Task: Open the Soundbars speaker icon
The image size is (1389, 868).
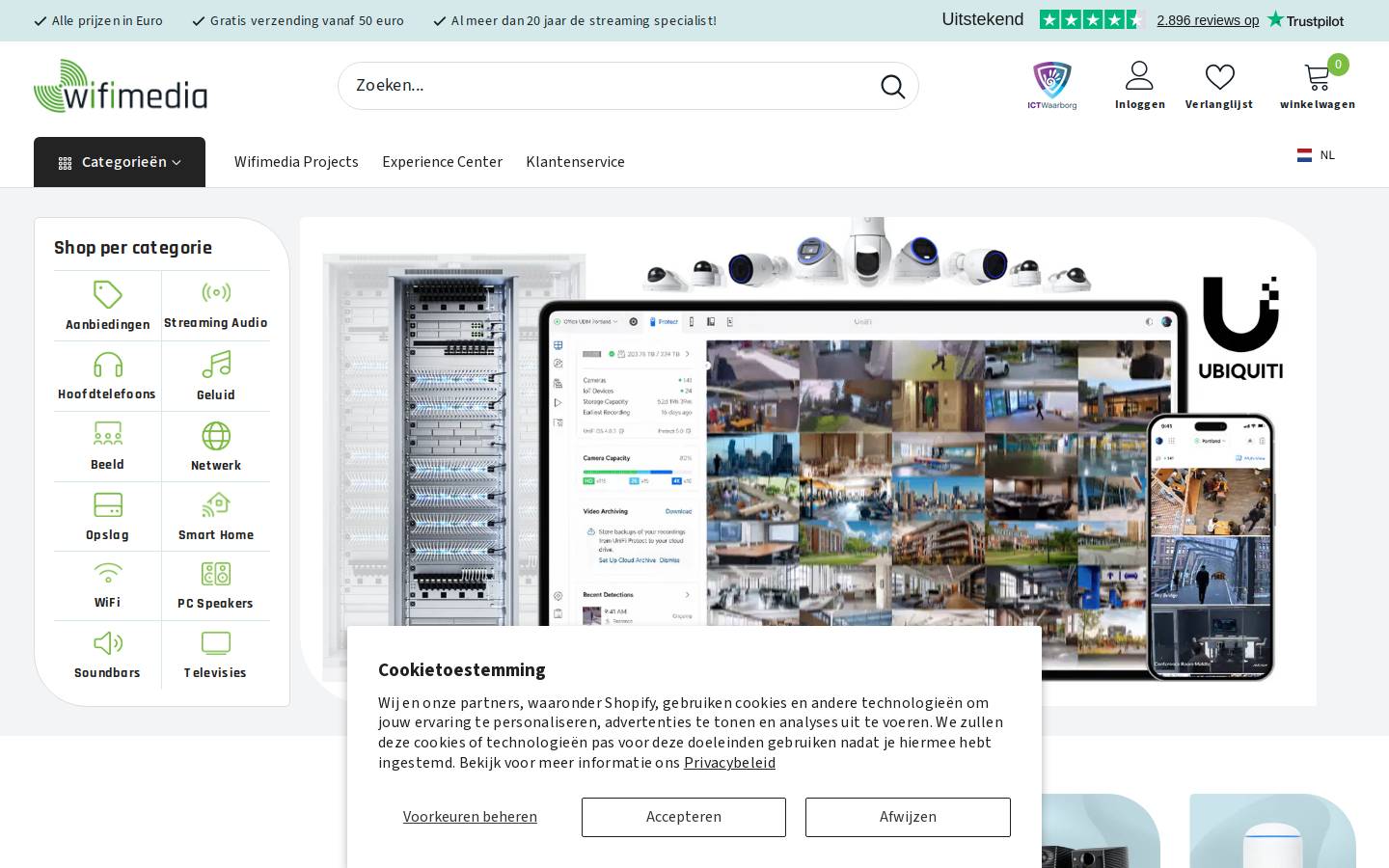Action: pos(108,643)
